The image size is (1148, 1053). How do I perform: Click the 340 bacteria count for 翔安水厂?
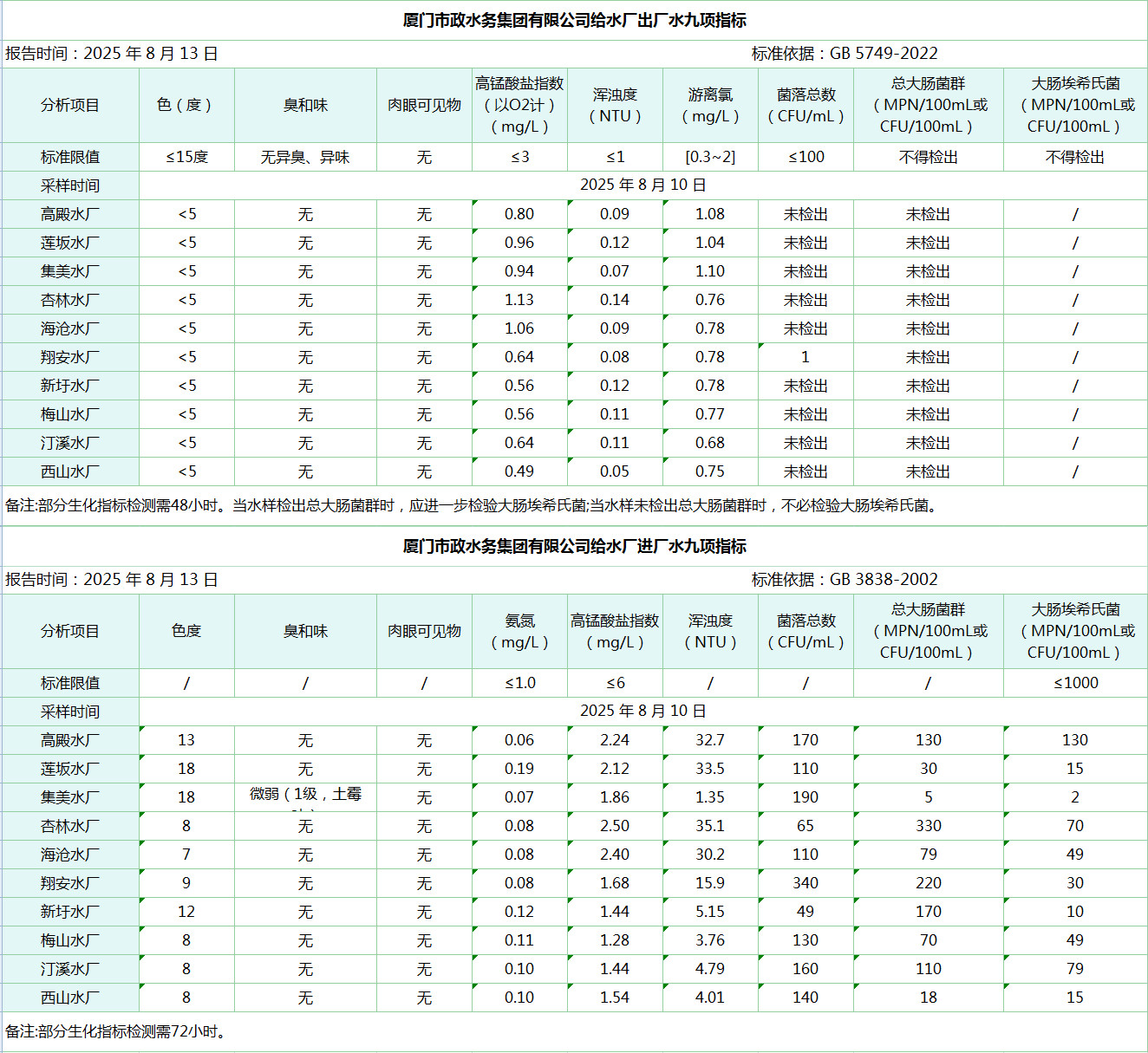point(806,883)
